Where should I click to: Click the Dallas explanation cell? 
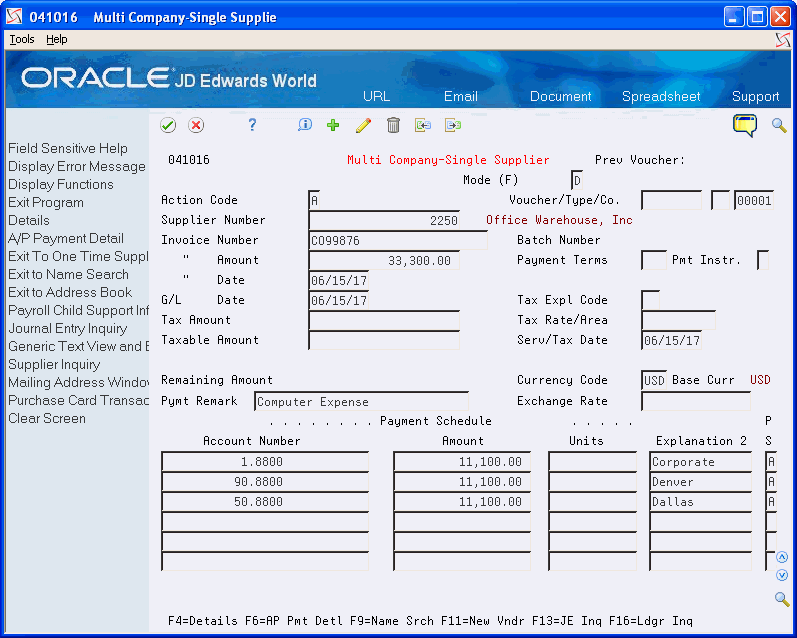click(x=700, y=502)
